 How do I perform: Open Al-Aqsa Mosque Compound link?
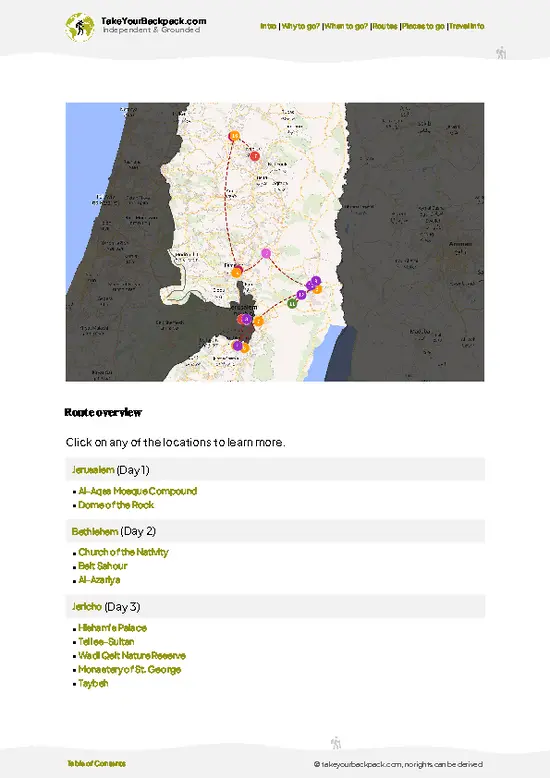138,491
